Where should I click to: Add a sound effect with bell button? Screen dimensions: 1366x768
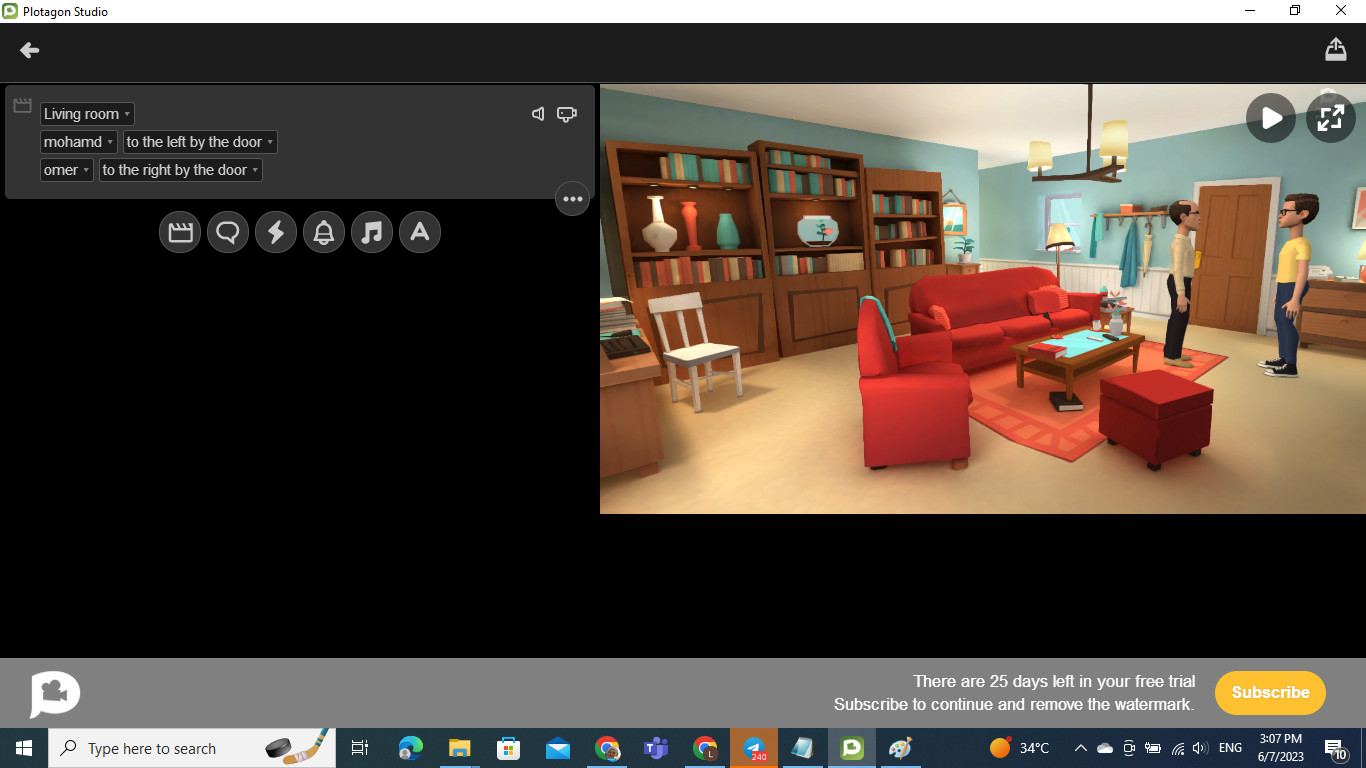(324, 233)
